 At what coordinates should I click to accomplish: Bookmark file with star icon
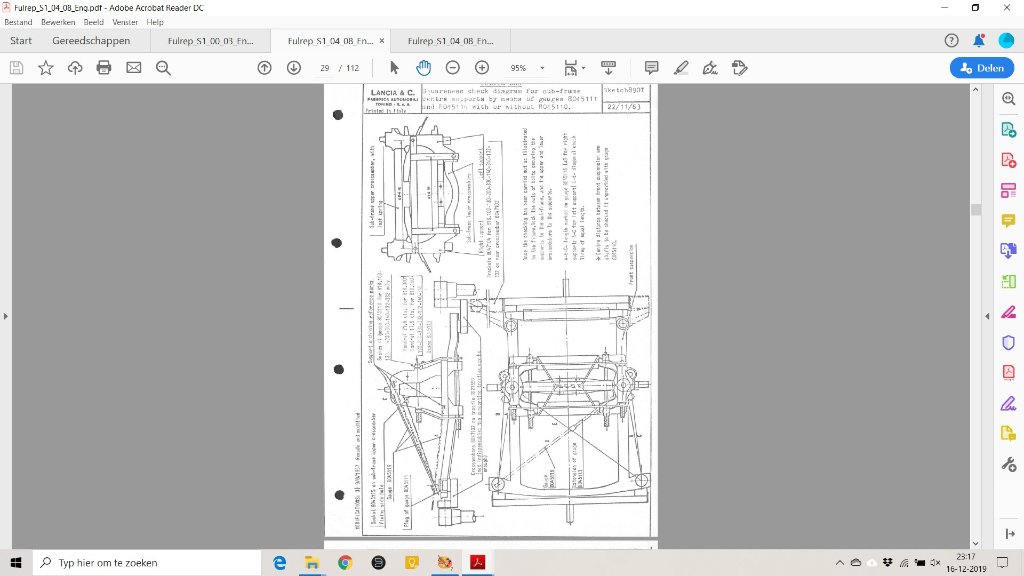46,68
